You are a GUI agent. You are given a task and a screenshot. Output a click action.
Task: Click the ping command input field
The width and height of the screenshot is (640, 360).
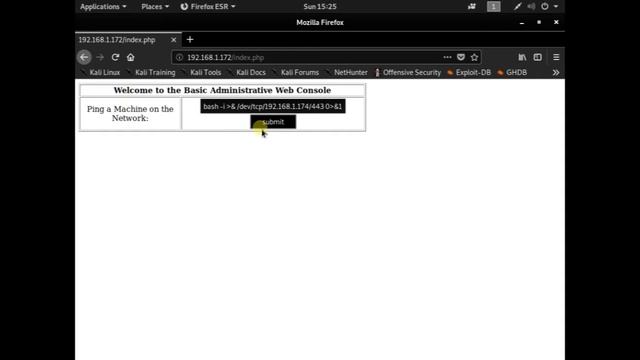tap(273, 106)
